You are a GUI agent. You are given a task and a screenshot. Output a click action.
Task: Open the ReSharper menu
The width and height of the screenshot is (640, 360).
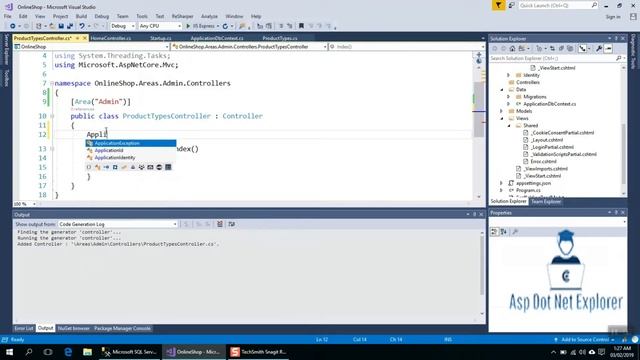click(x=182, y=16)
